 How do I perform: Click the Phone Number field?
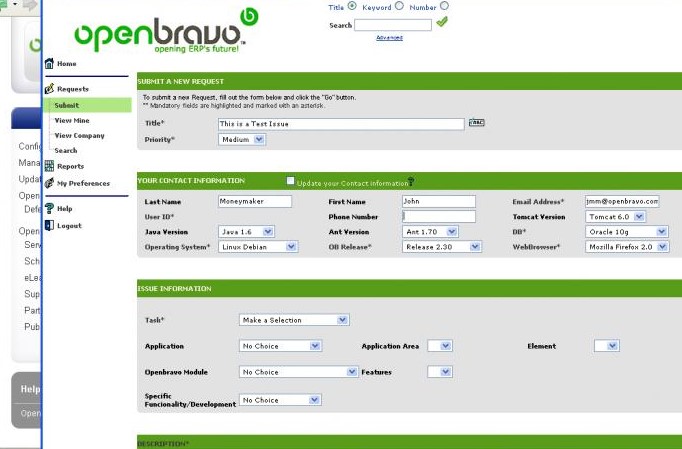439,216
